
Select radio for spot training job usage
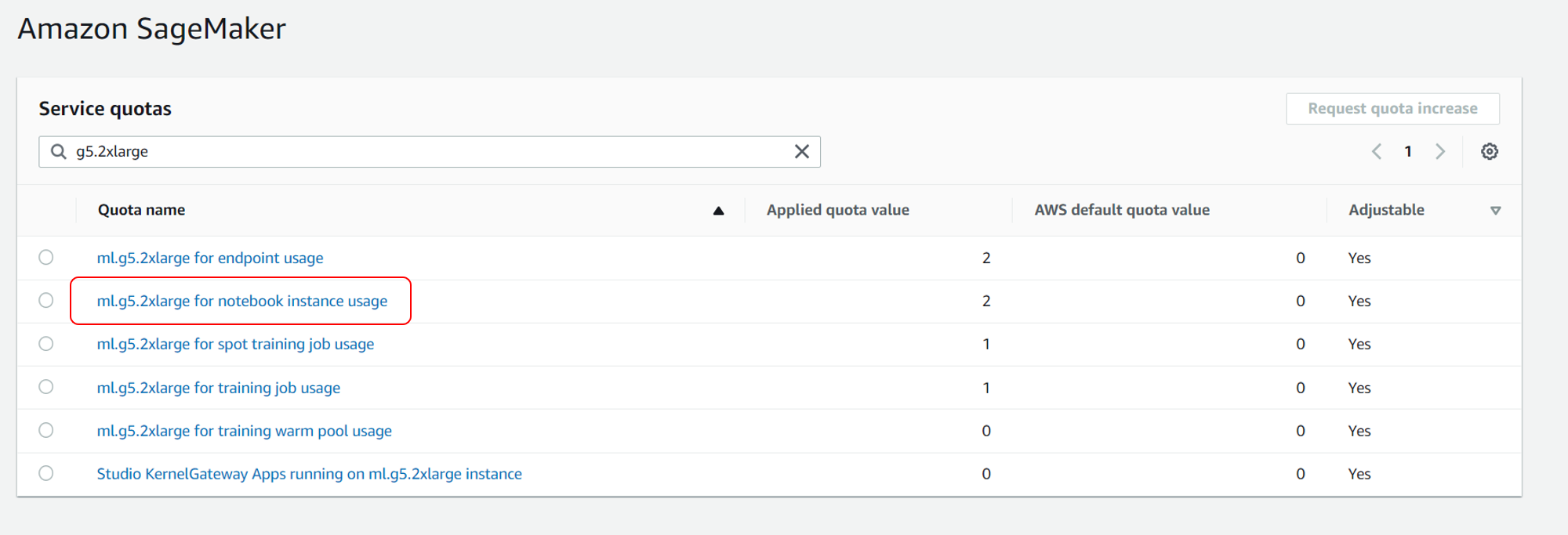pyautogui.click(x=46, y=343)
